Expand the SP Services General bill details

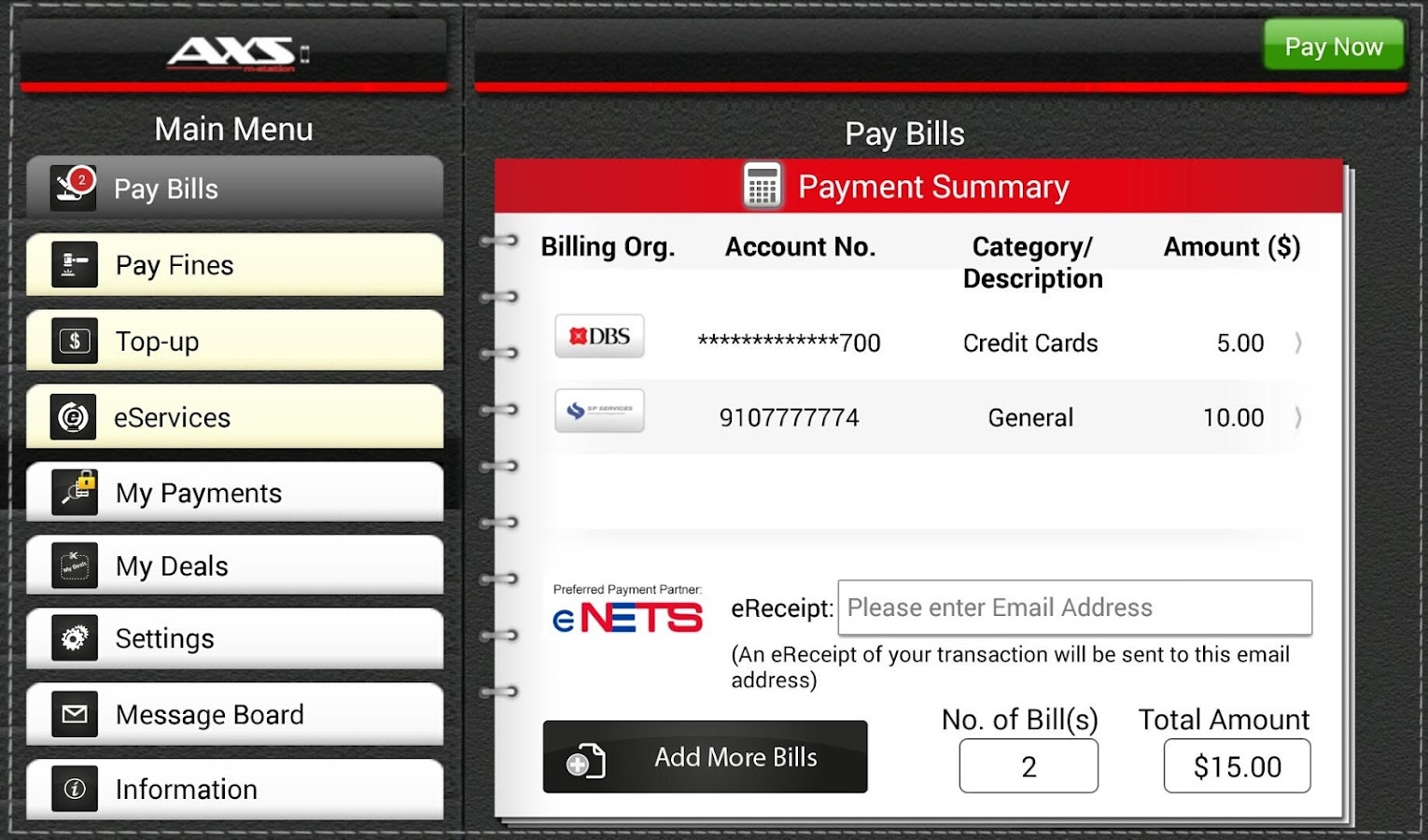(1298, 417)
